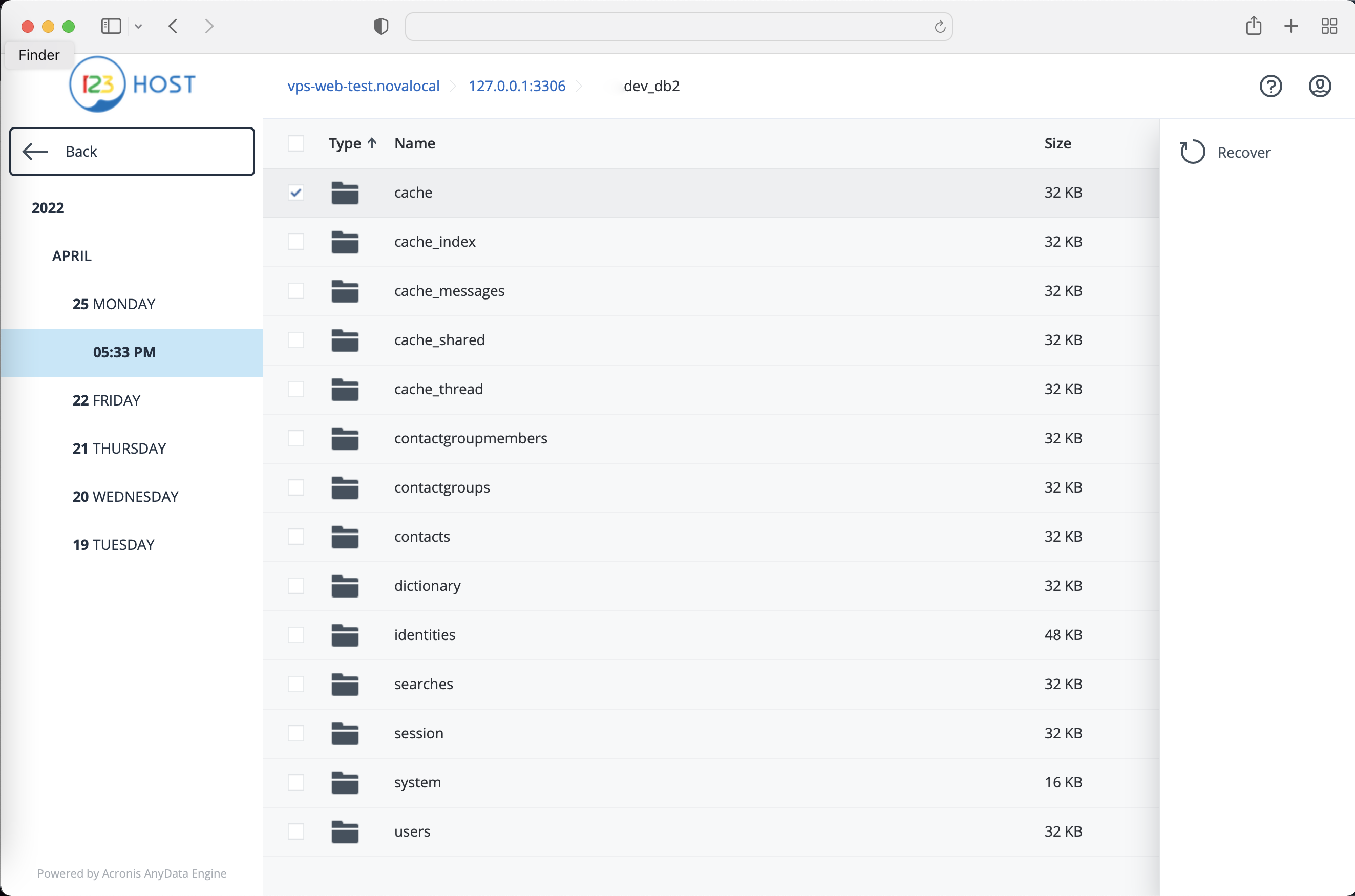
Task: Click the browser reload page icon
Action: [940, 27]
